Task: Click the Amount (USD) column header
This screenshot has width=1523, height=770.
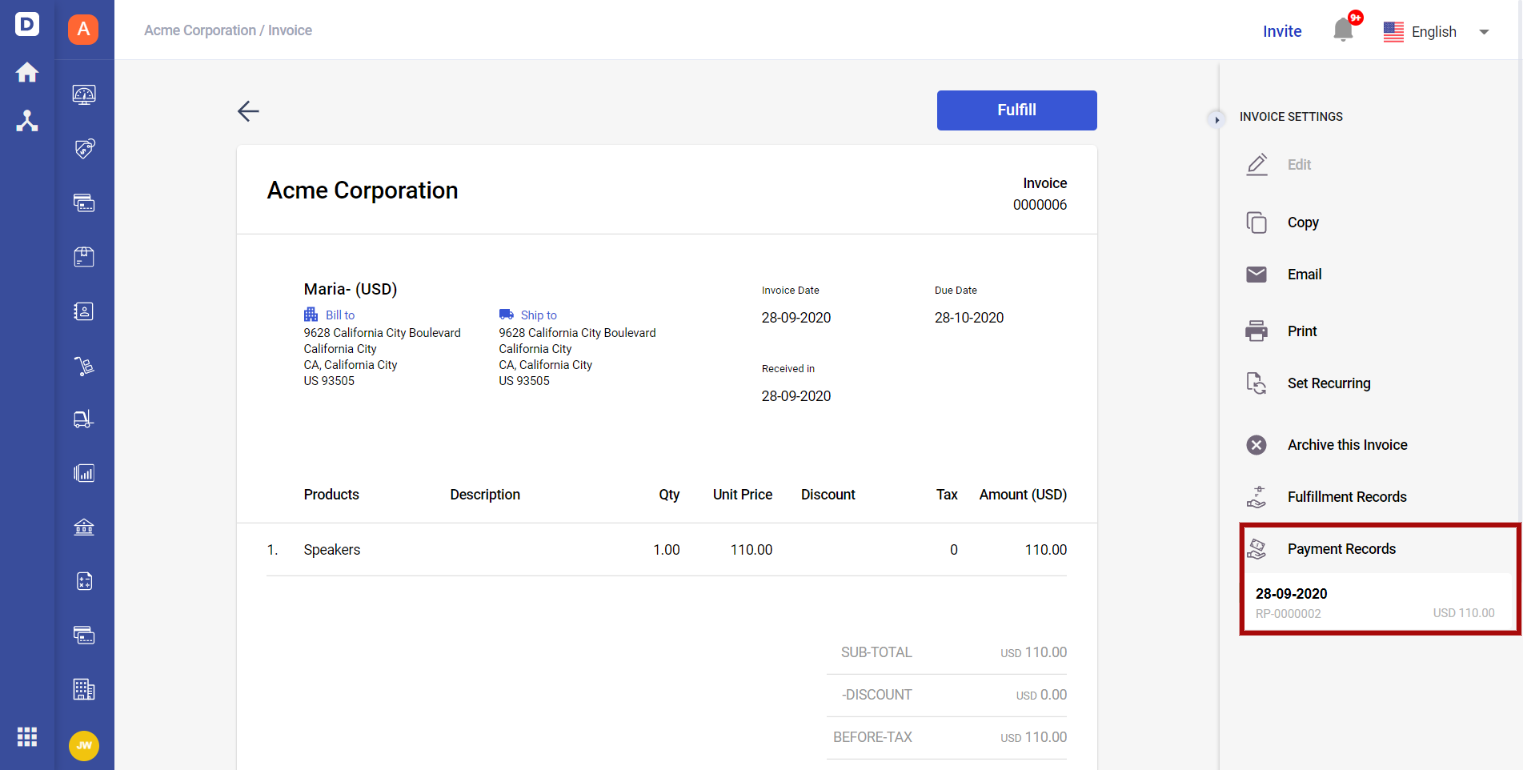Action: [x=1023, y=495]
